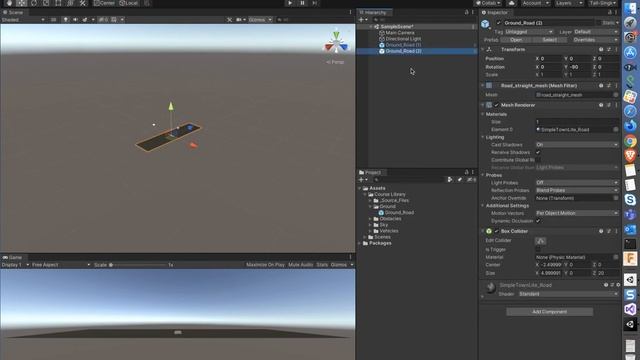This screenshot has height=360, width=640.
Task: Click the Step frame button
Action: [x=315, y=3]
